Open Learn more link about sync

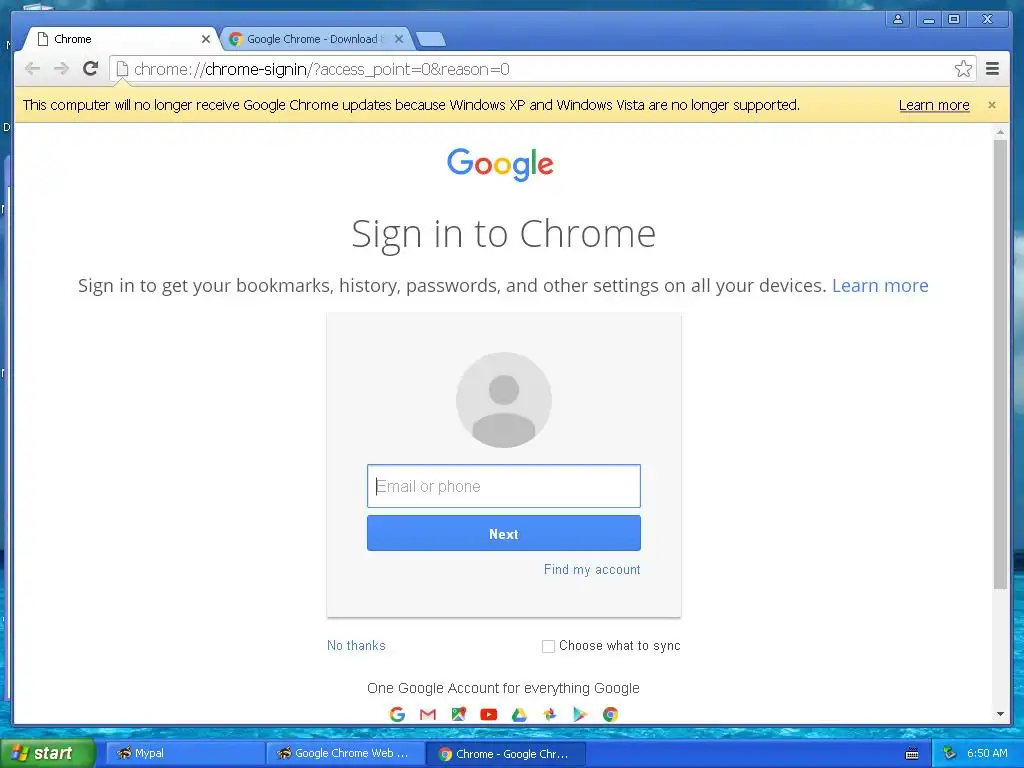pos(880,285)
